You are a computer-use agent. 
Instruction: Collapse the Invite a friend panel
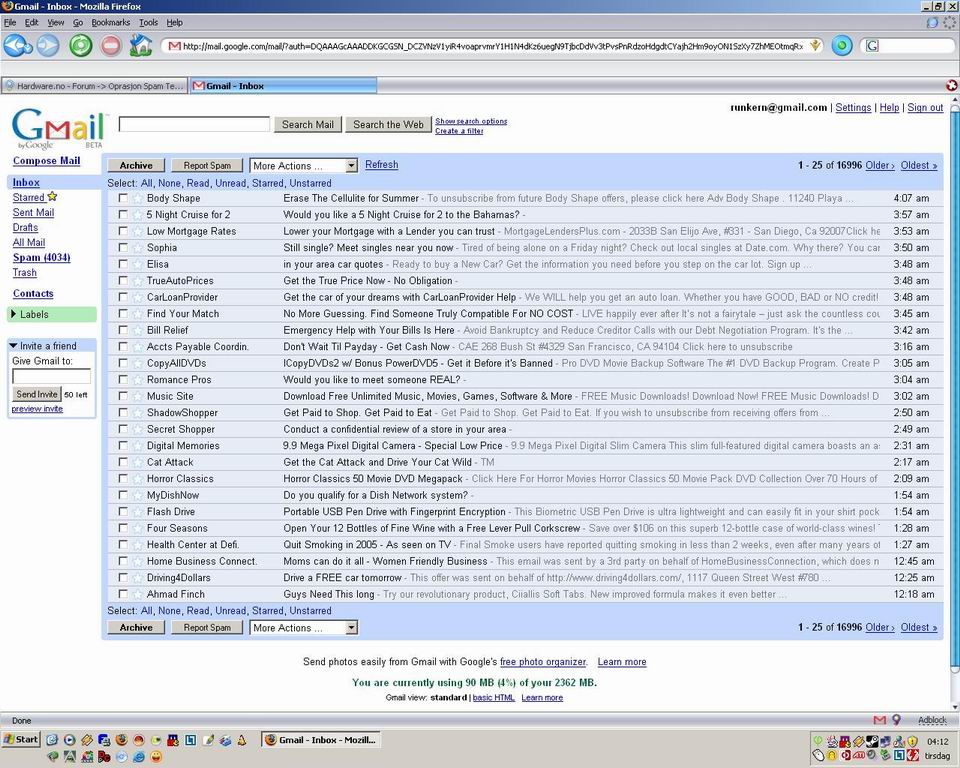click(13, 346)
